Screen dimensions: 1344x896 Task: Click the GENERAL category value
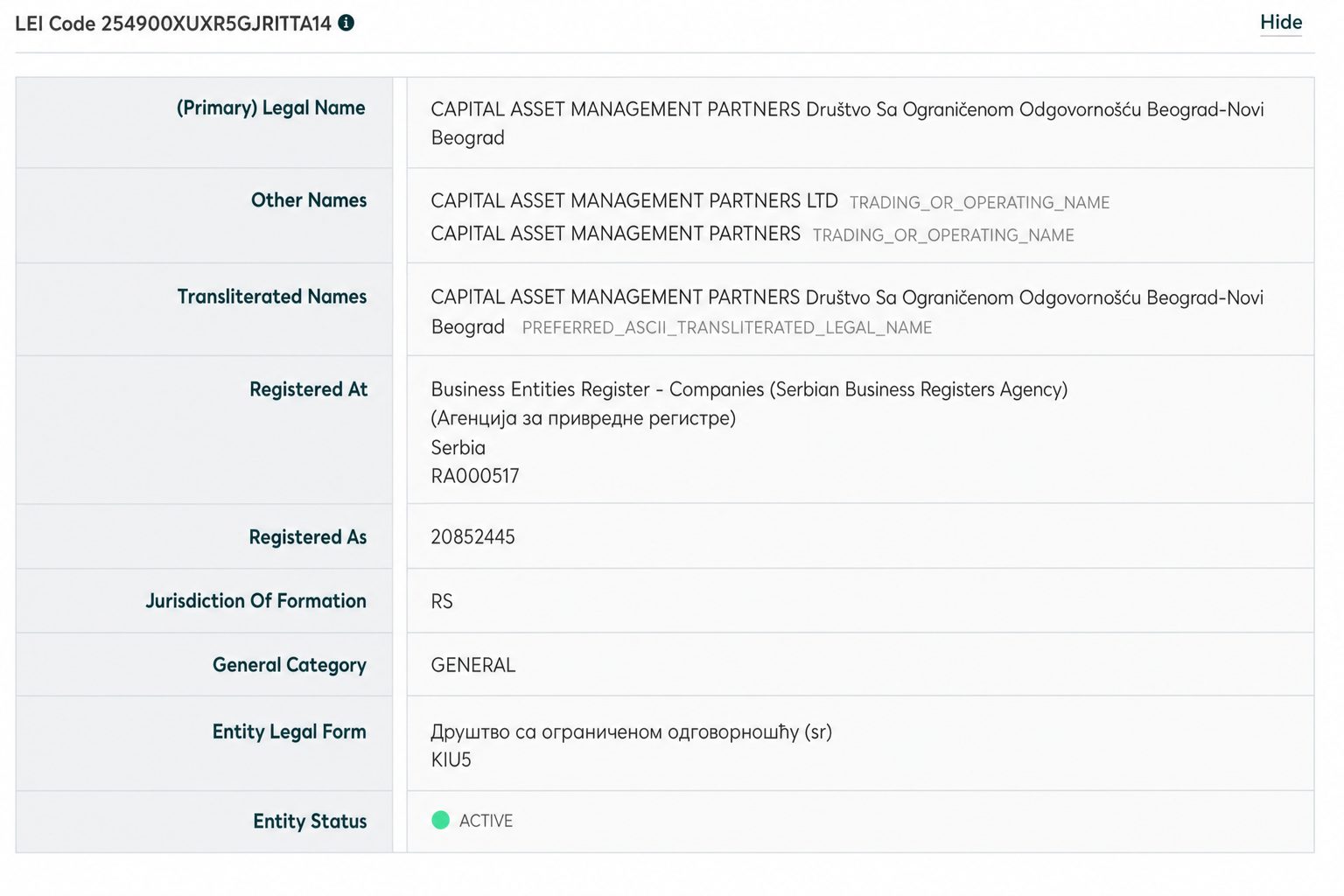[473, 665]
